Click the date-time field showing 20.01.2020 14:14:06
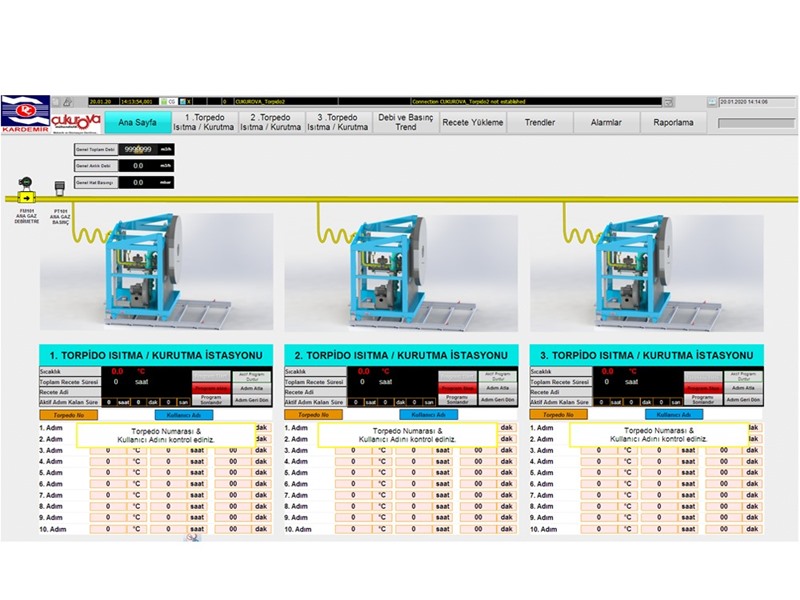 click(757, 102)
